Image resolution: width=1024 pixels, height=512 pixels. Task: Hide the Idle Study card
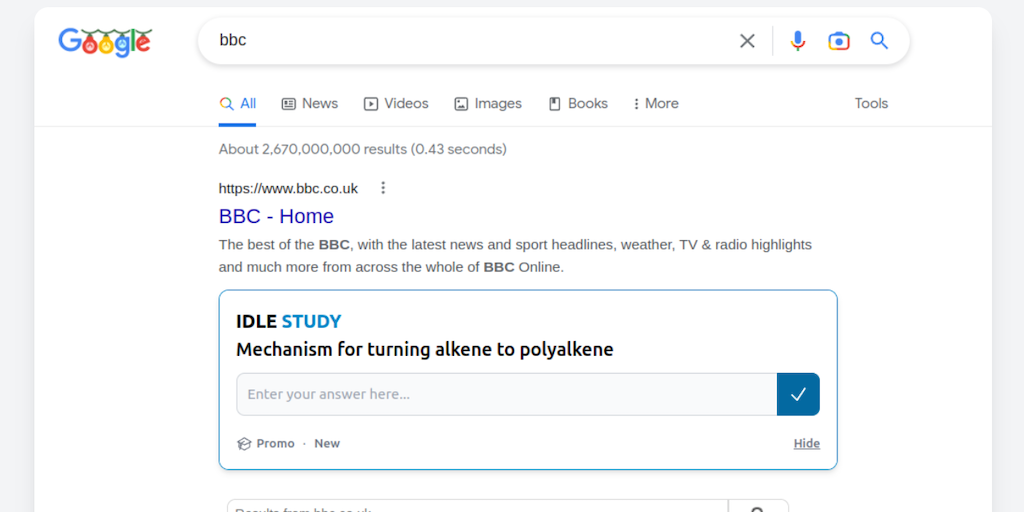coord(806,444)
